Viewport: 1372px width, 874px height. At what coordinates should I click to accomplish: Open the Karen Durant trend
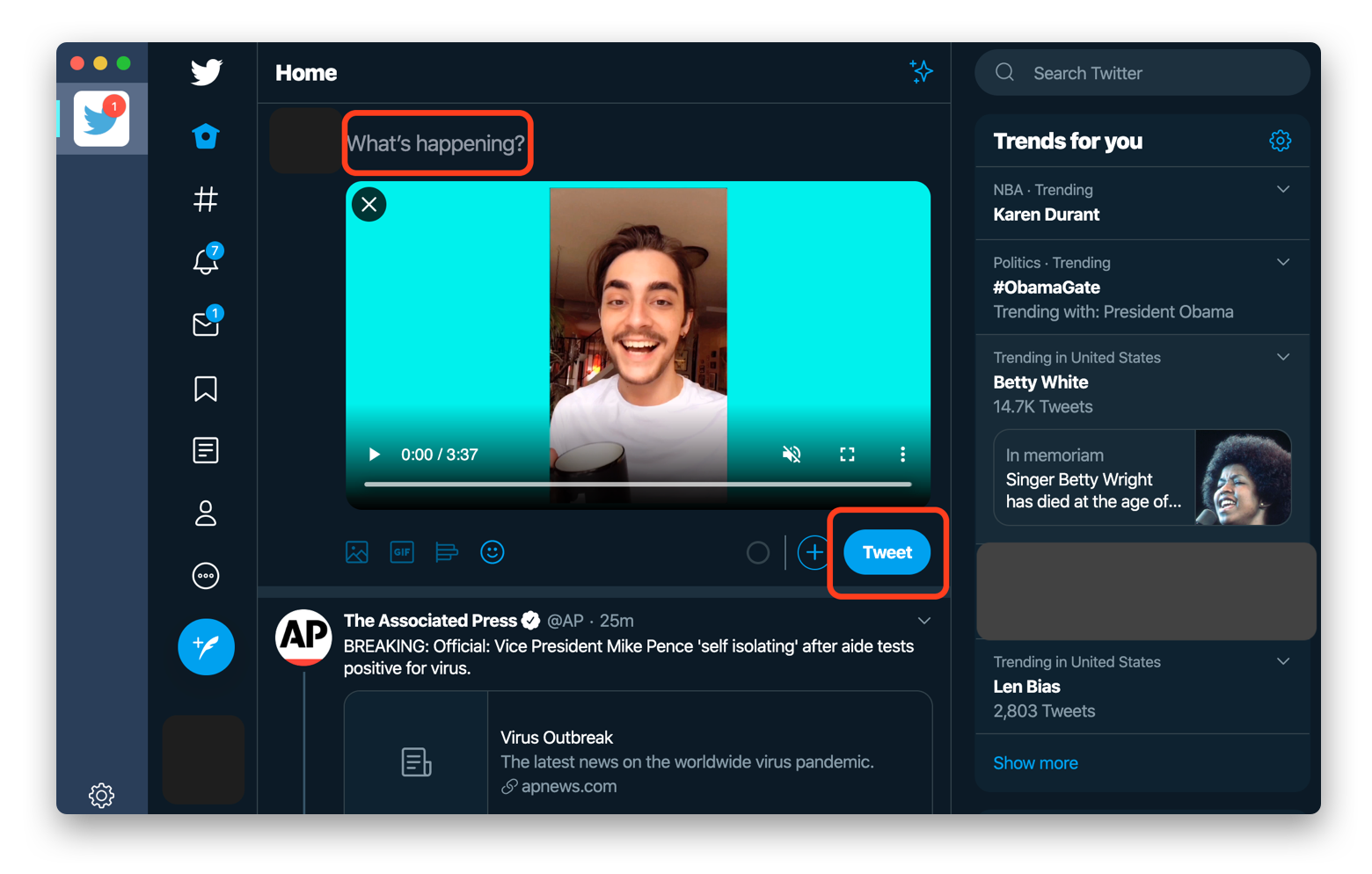tap(1047, 215)
